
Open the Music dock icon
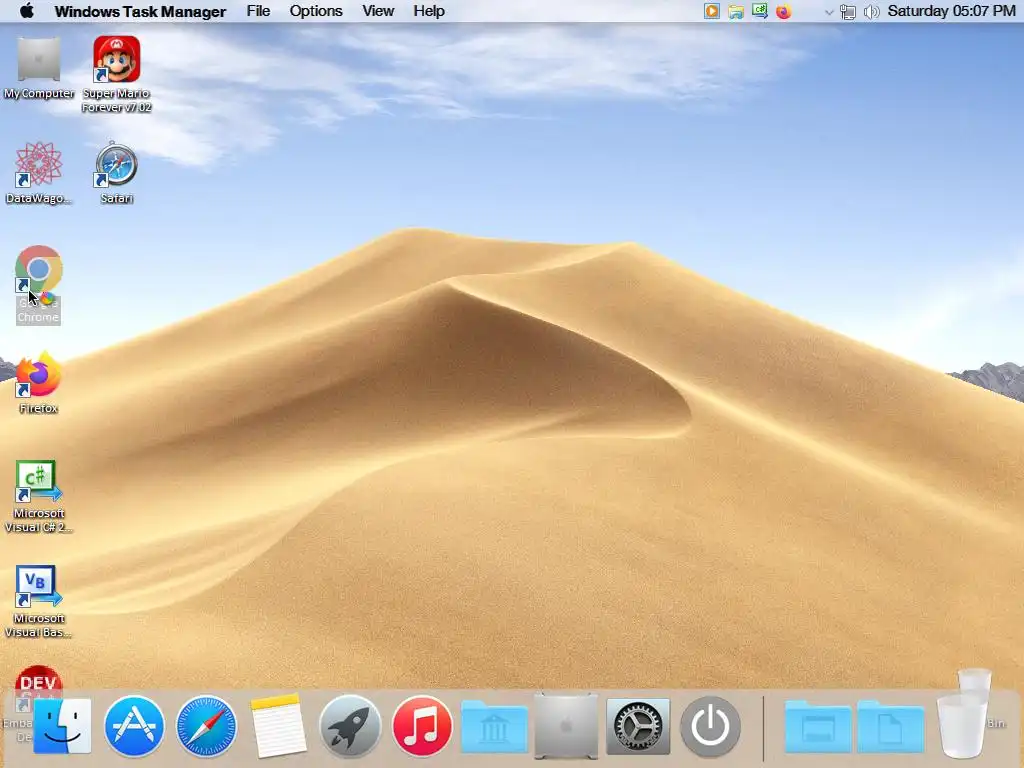coord(422,726)
